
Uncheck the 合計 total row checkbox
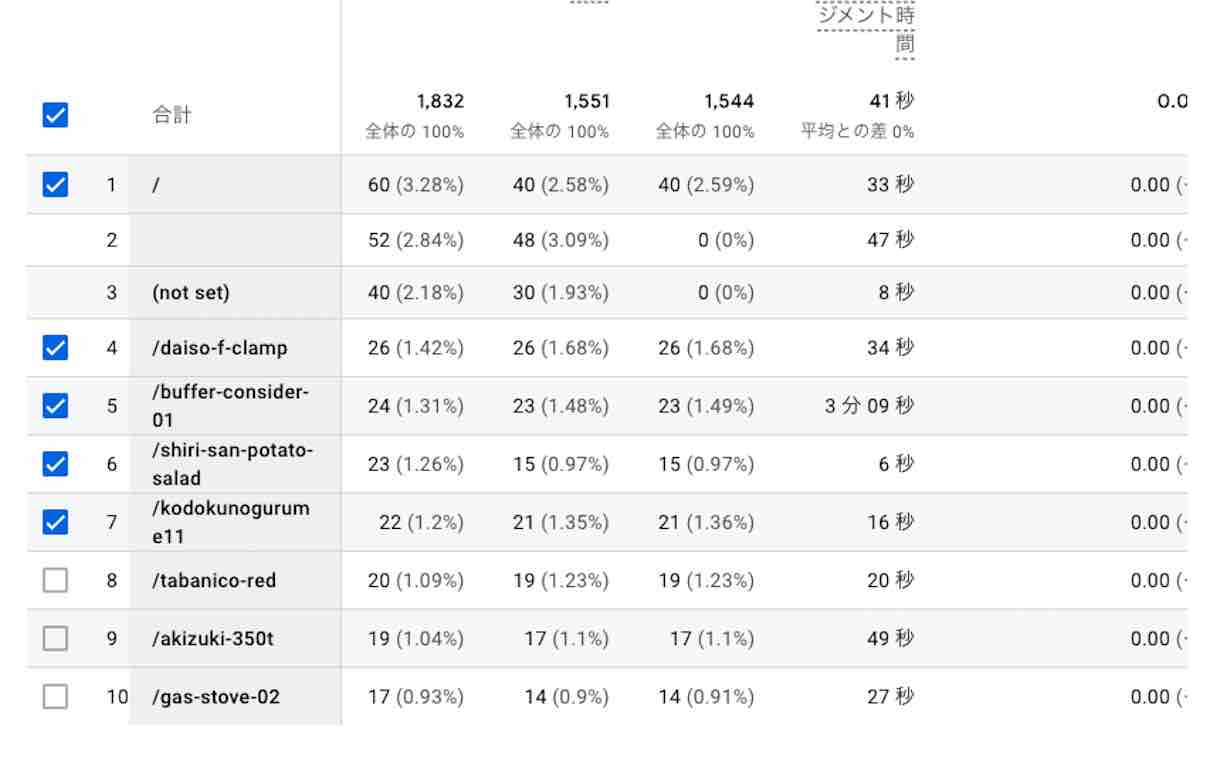tap(55, 115)
